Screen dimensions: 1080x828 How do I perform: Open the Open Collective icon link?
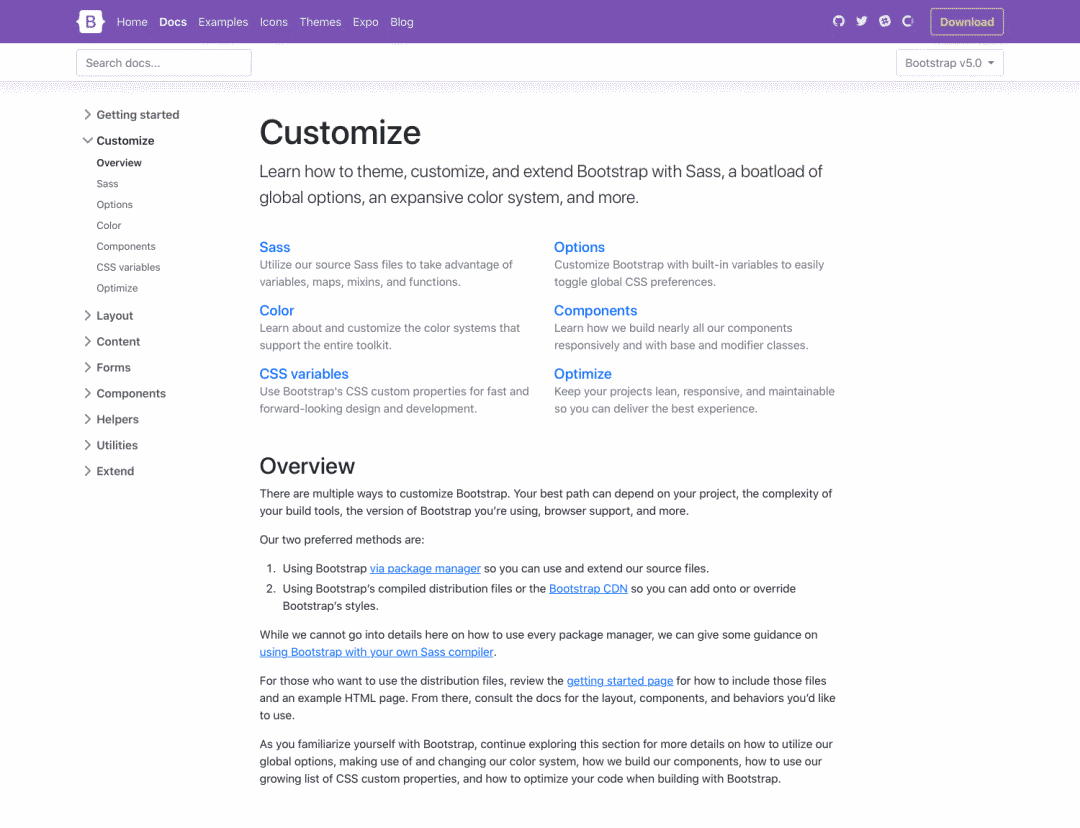tap(908, 21)
